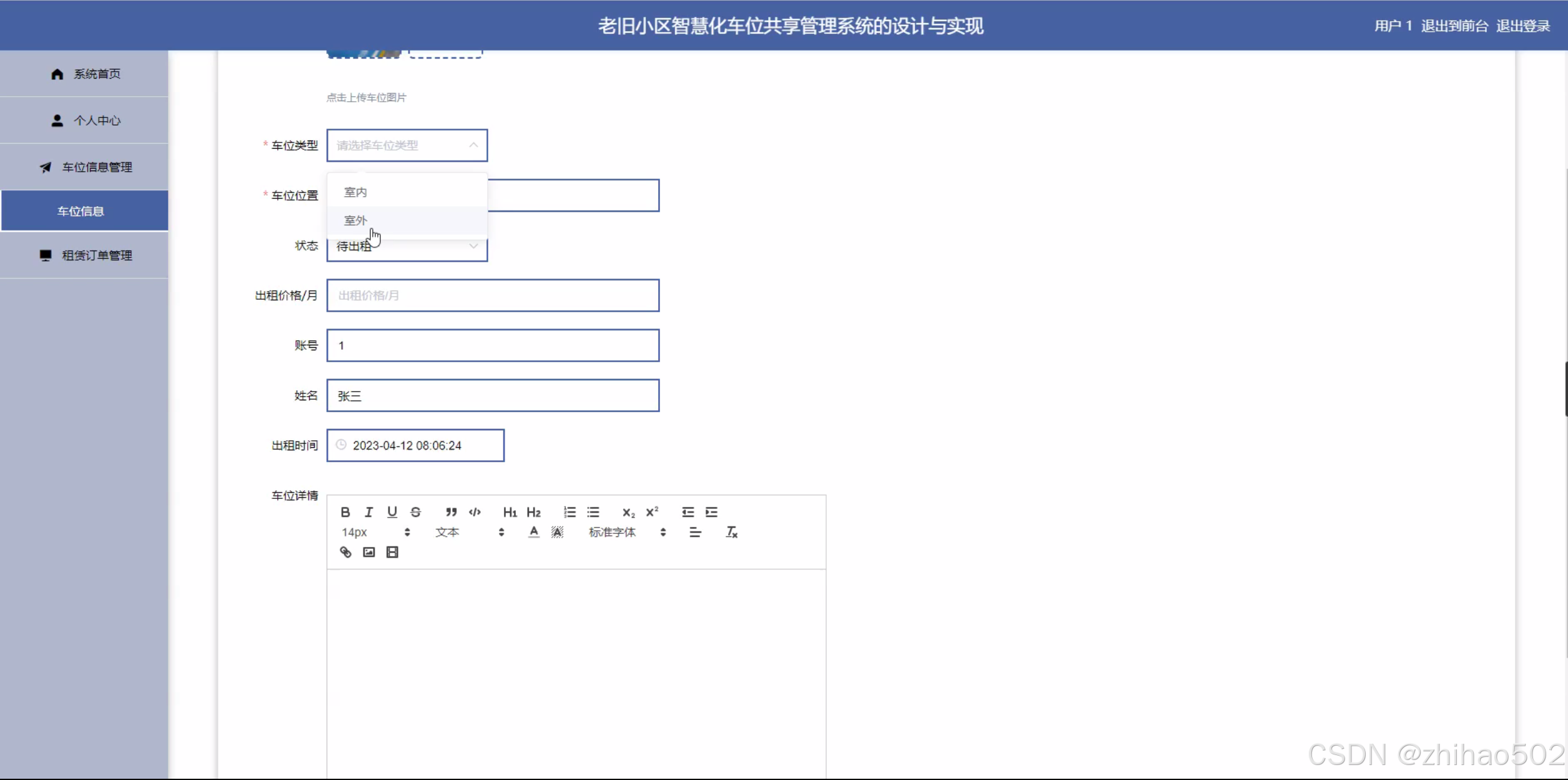Open 租赁订单管理 in the sidebar
1568x780 pixels.
[x=97, y=255]
